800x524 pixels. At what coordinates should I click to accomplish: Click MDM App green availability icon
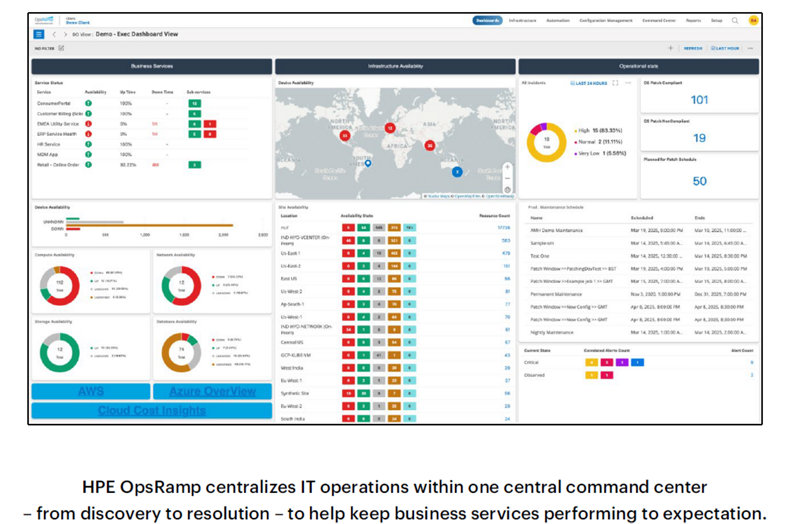click(x=88, y=154)
